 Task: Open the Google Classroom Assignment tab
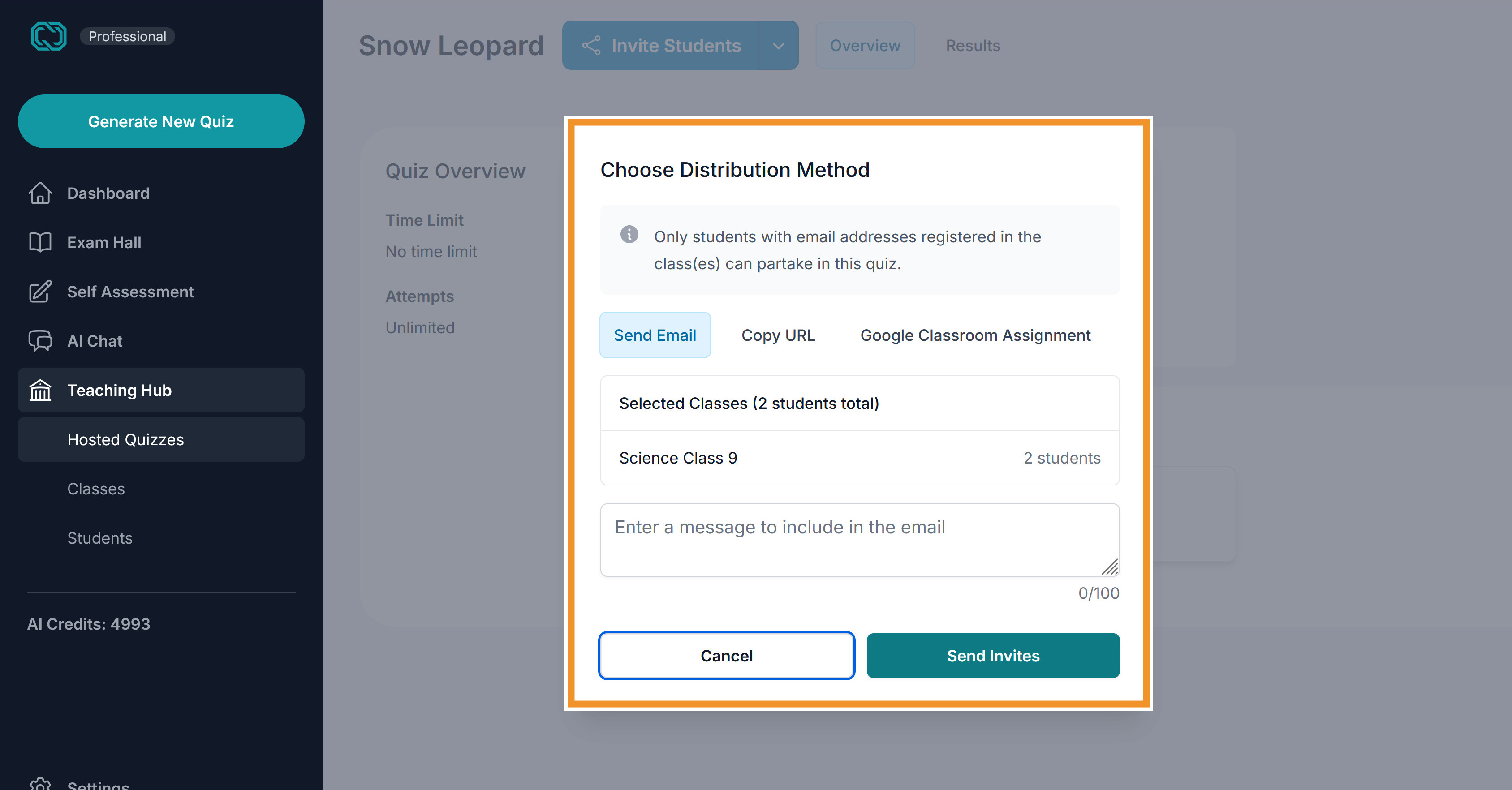[x=976, y=335]
